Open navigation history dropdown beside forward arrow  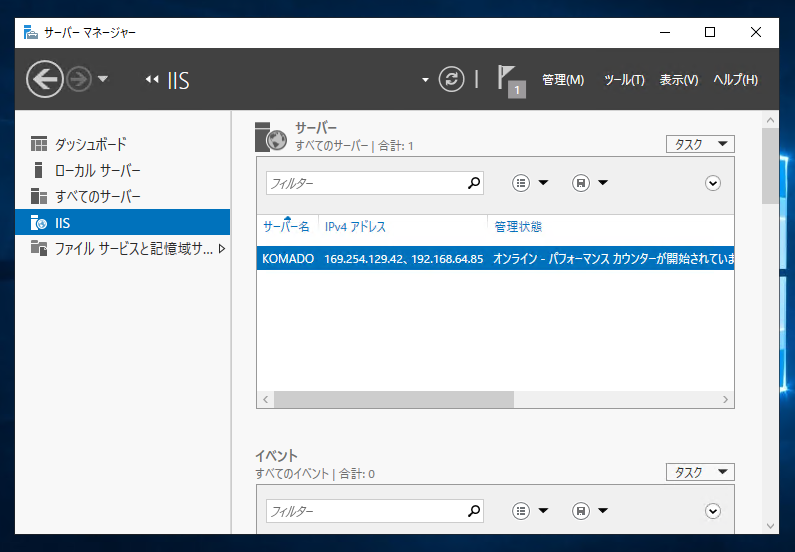coord(103,79)
